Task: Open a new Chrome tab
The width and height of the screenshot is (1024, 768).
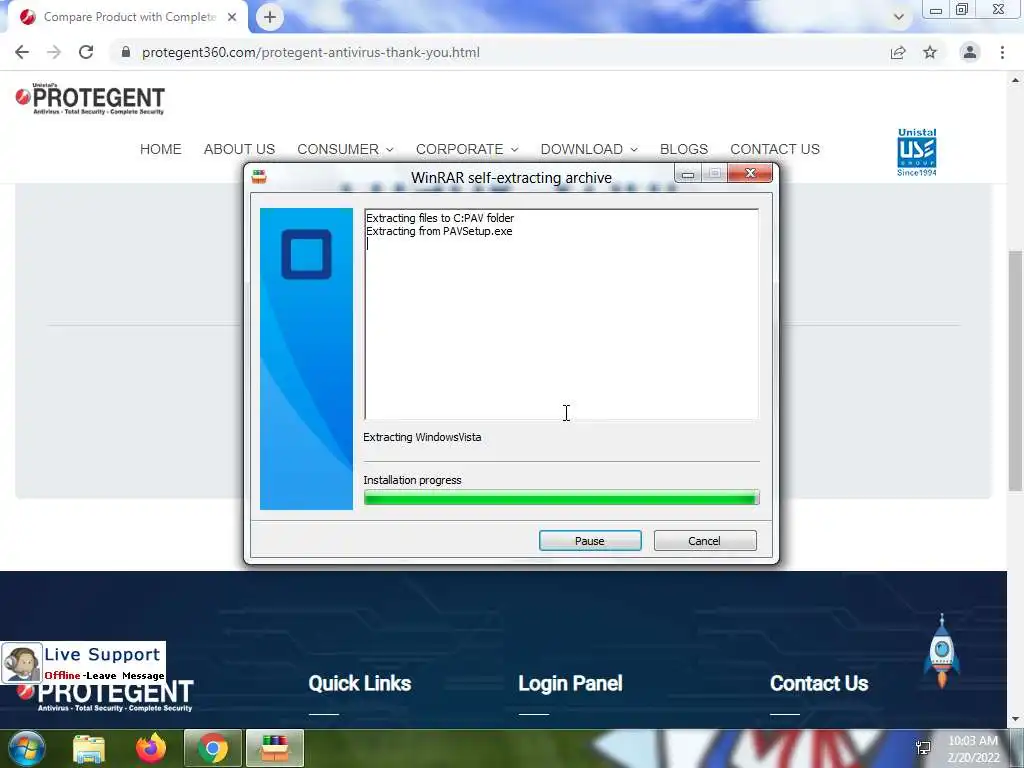Action: (270, 17)
